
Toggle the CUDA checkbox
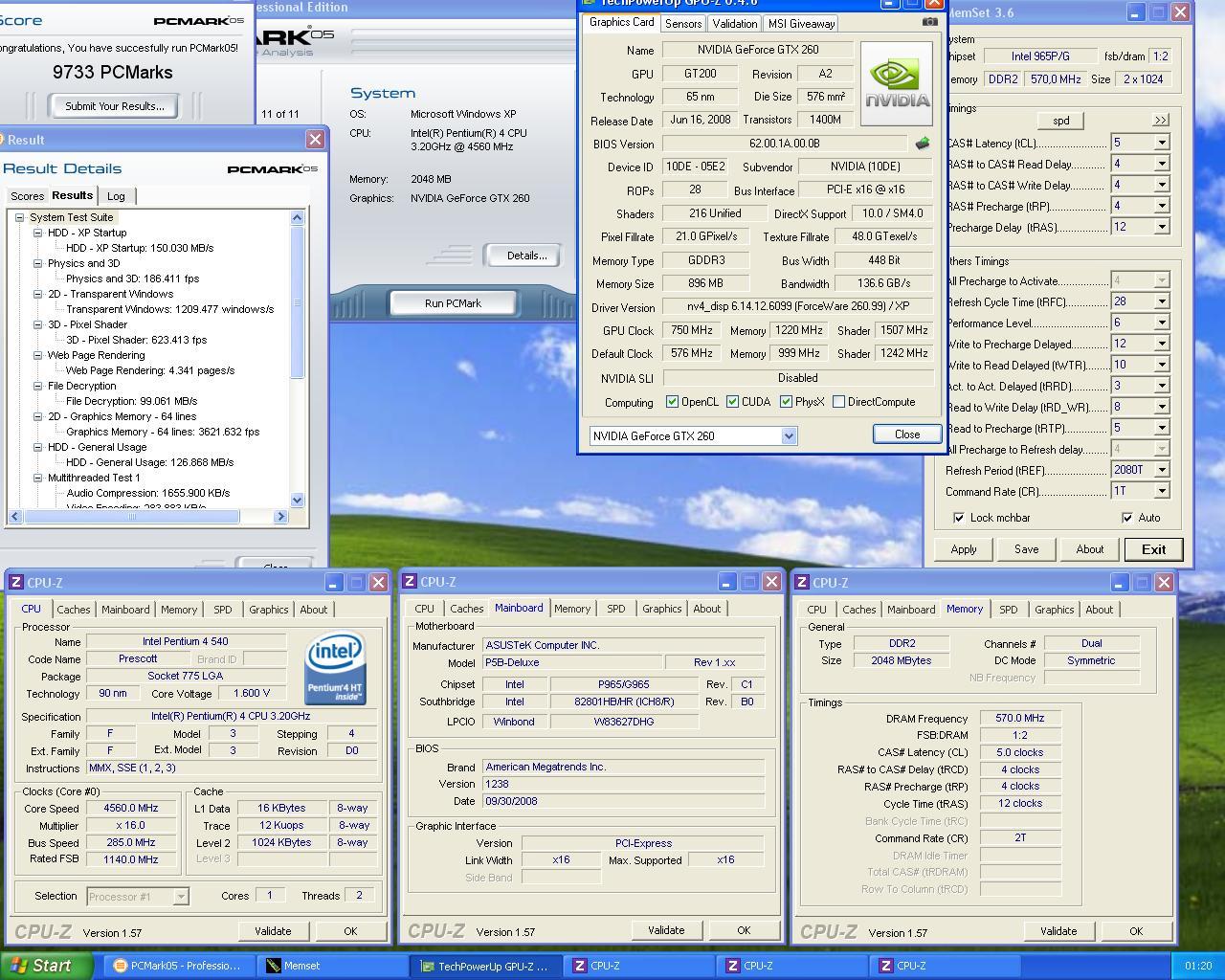click(x=732, y=402)
